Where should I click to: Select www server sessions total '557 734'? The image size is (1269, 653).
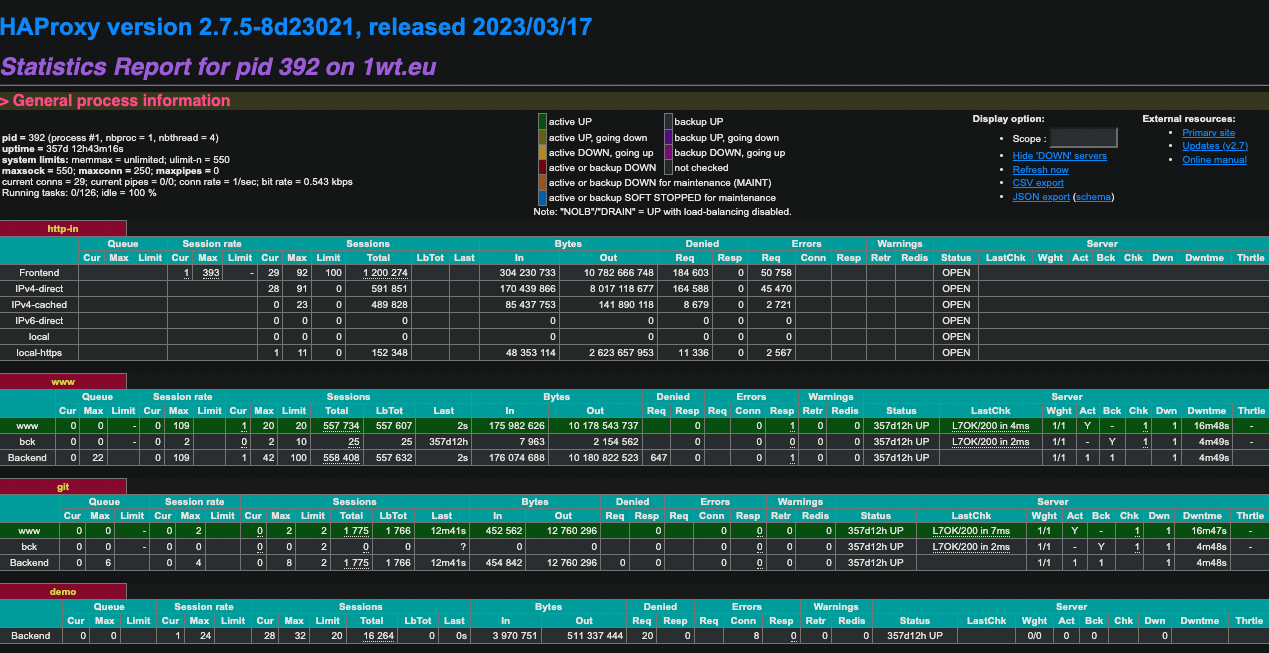342,426
